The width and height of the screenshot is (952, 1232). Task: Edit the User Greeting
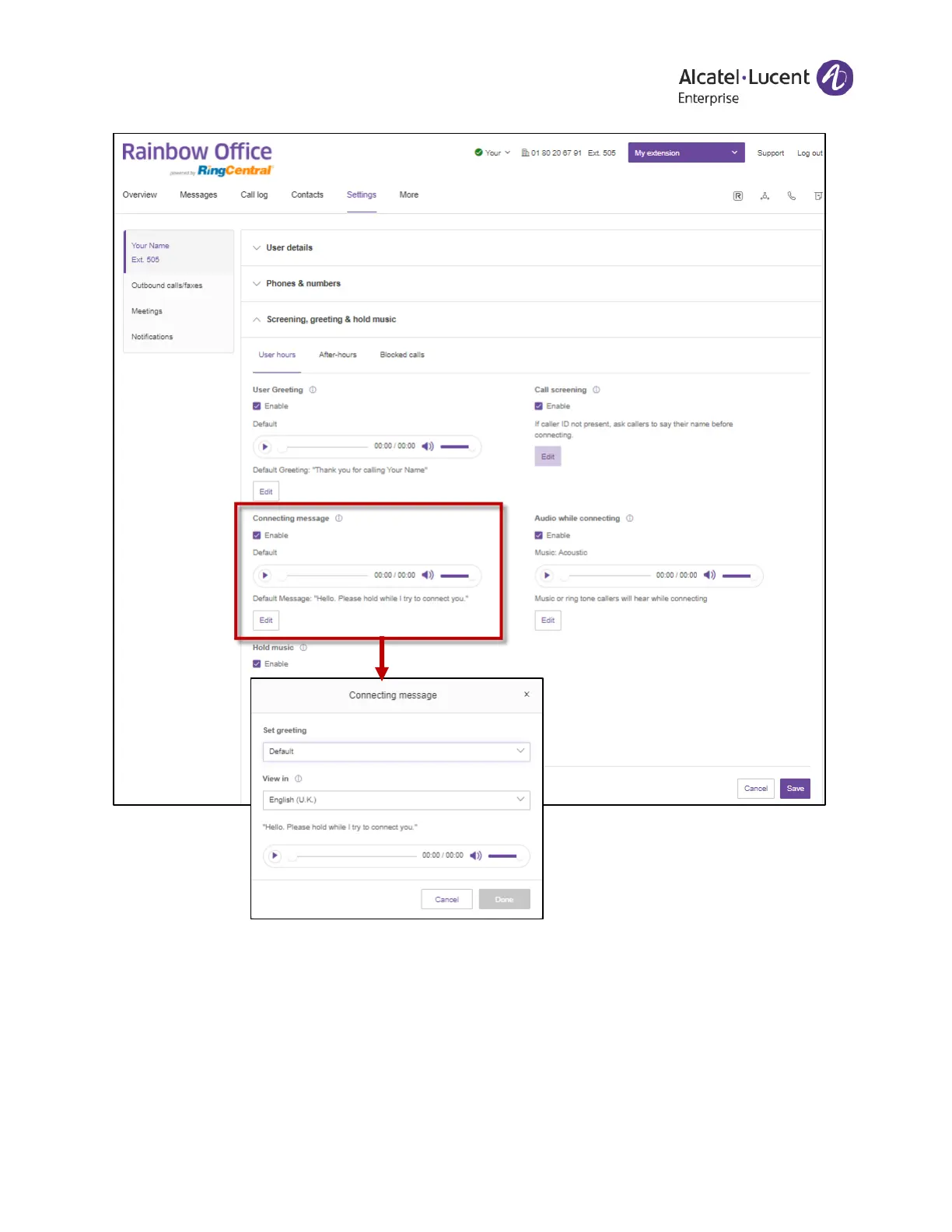[x=266, y=492]
